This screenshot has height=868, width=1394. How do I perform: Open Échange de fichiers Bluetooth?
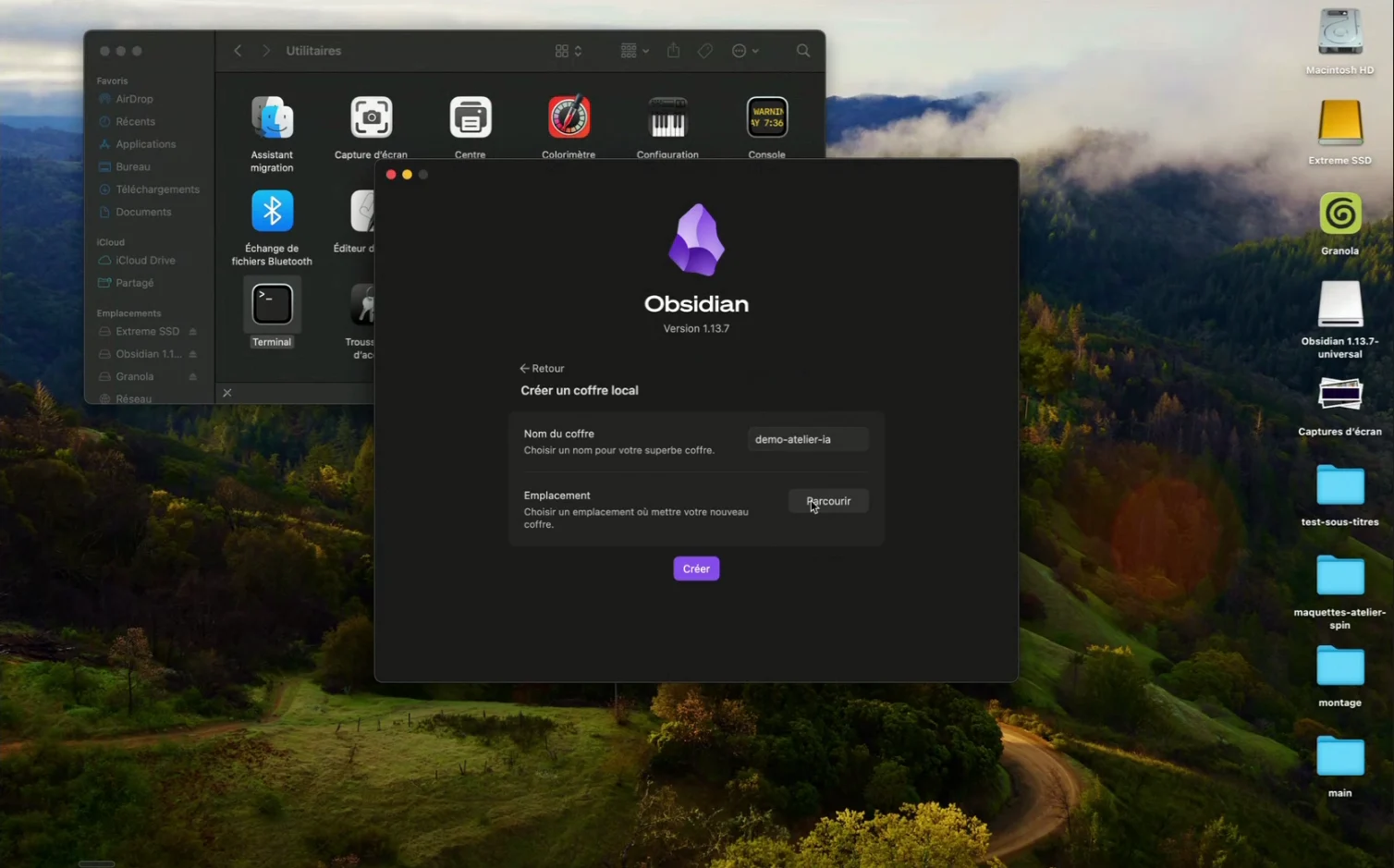272,211
